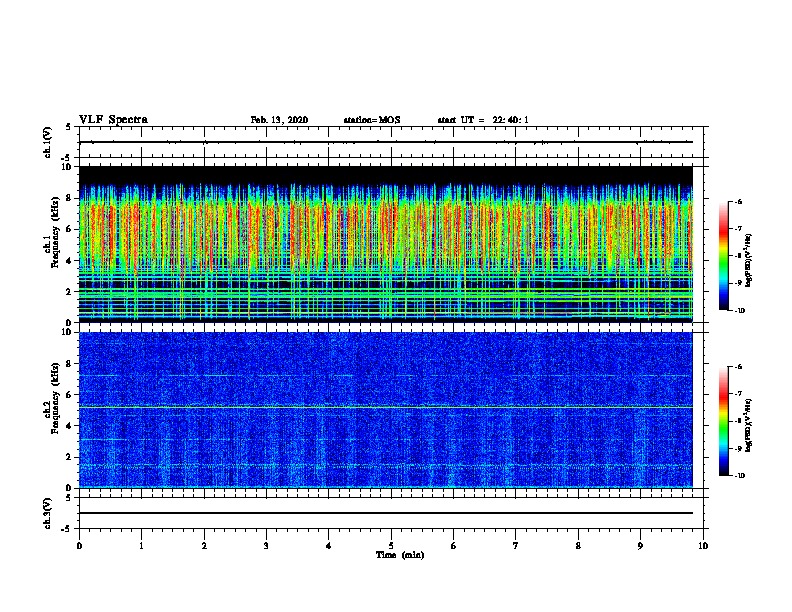Click time axis tick label "0"

pyautogui.click(x=79, y=546)
